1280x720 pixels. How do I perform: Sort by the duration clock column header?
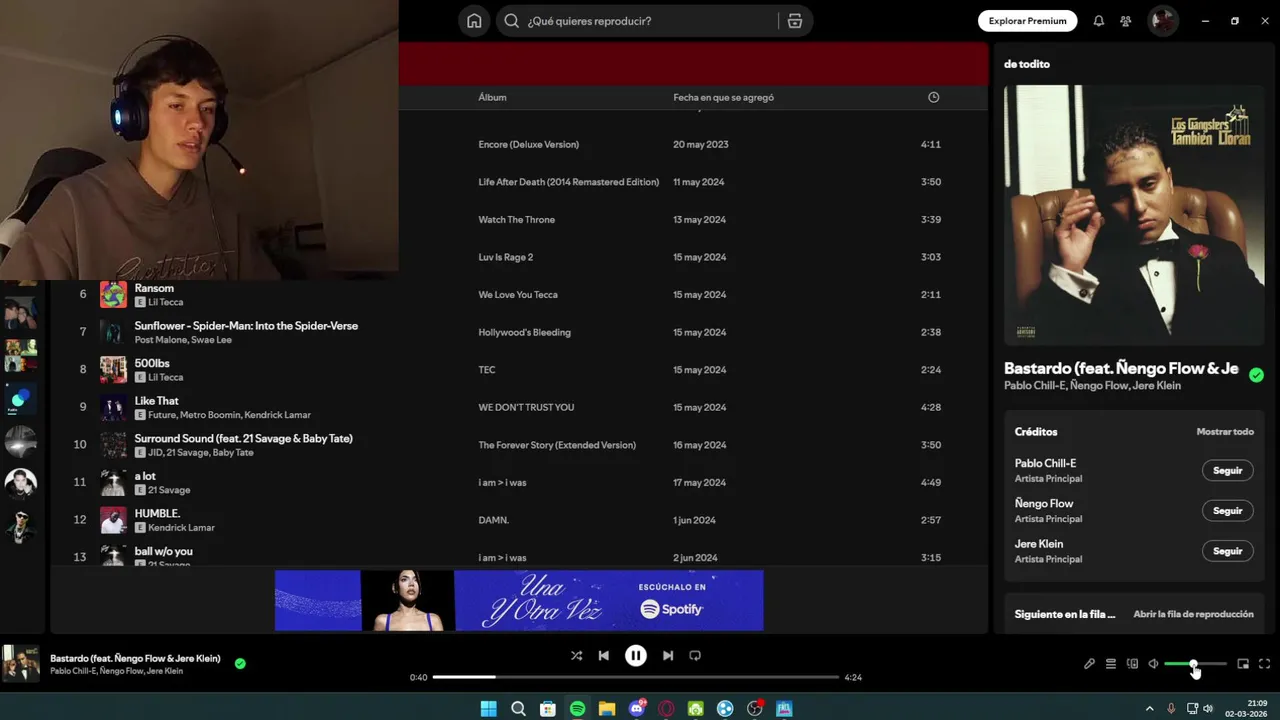click(x=933, y=97)
